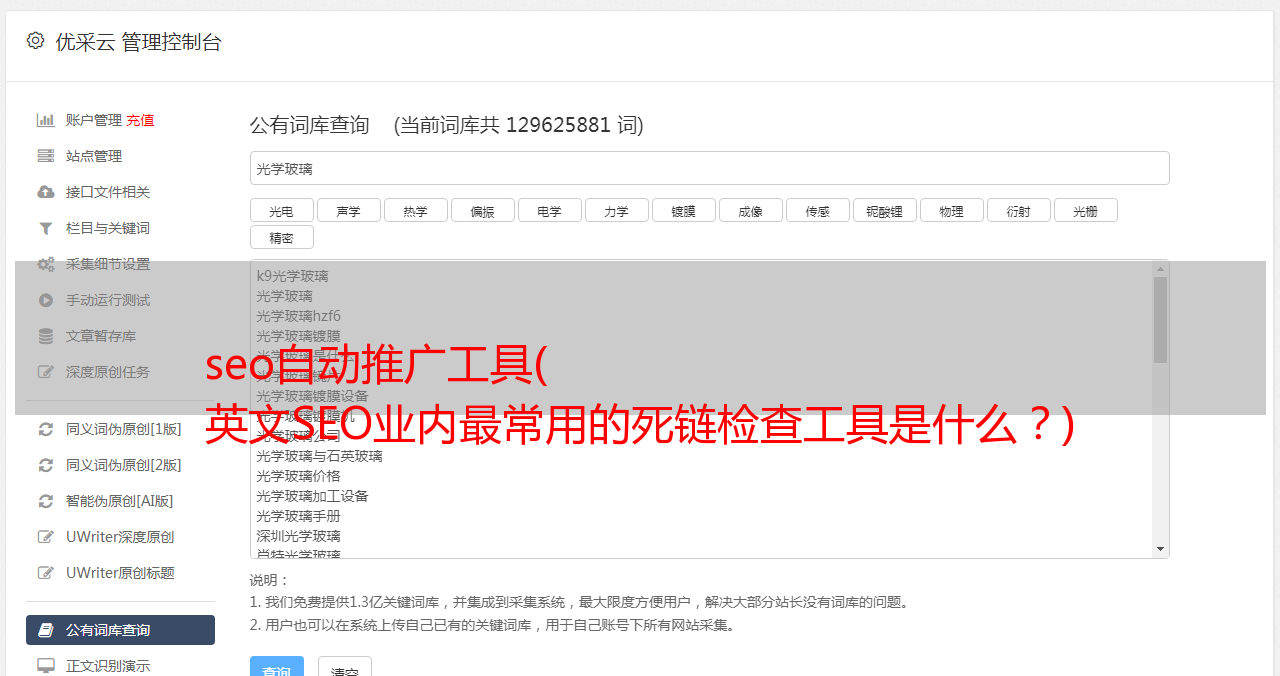The width and height of the screenshot is (1280, 676).
Task: Choose the 铌酸锂 keyword tag
Action: (x=884, y=210)
